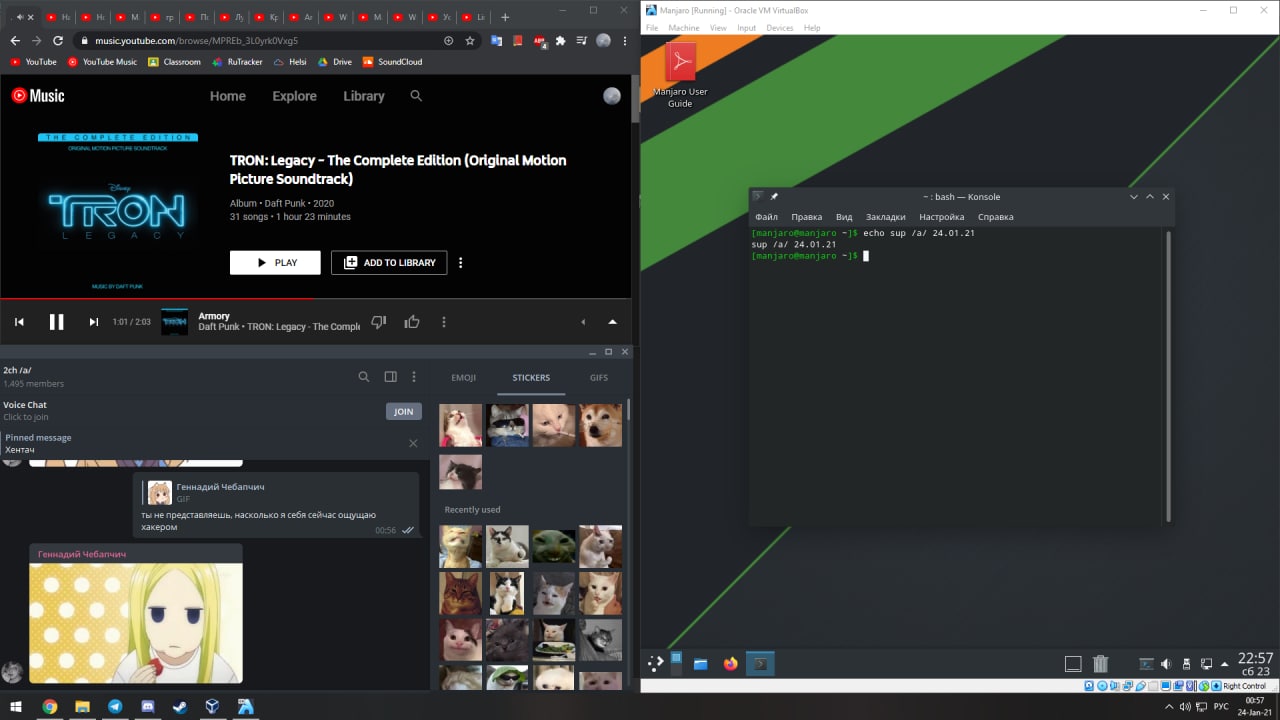
Task: Open the Manjaro User Guide desktop icon
Action: pos(680,77)
